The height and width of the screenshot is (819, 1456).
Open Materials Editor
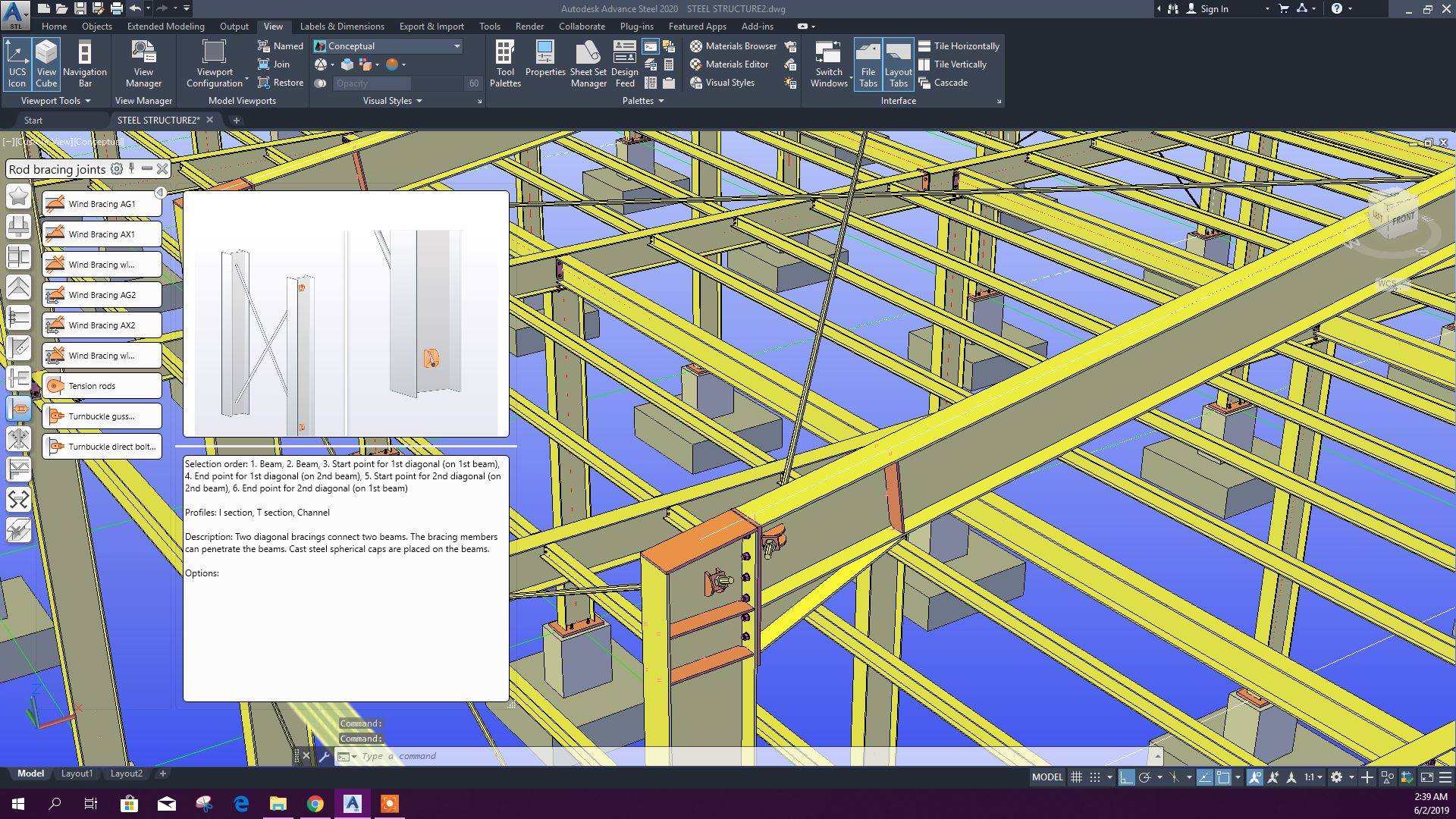point(729,64)
